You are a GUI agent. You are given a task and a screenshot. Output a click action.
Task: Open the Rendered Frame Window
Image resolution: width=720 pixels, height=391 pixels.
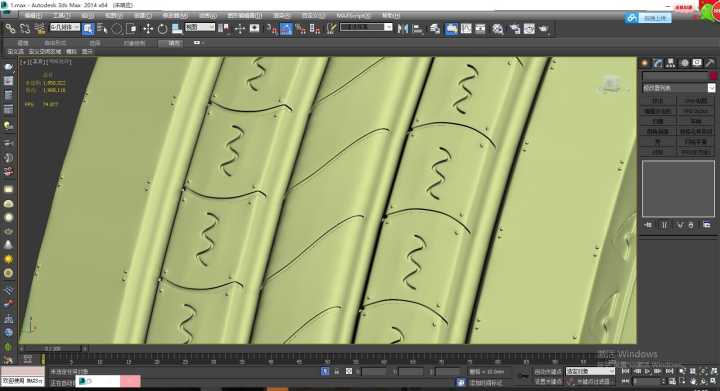click(529, 29)
